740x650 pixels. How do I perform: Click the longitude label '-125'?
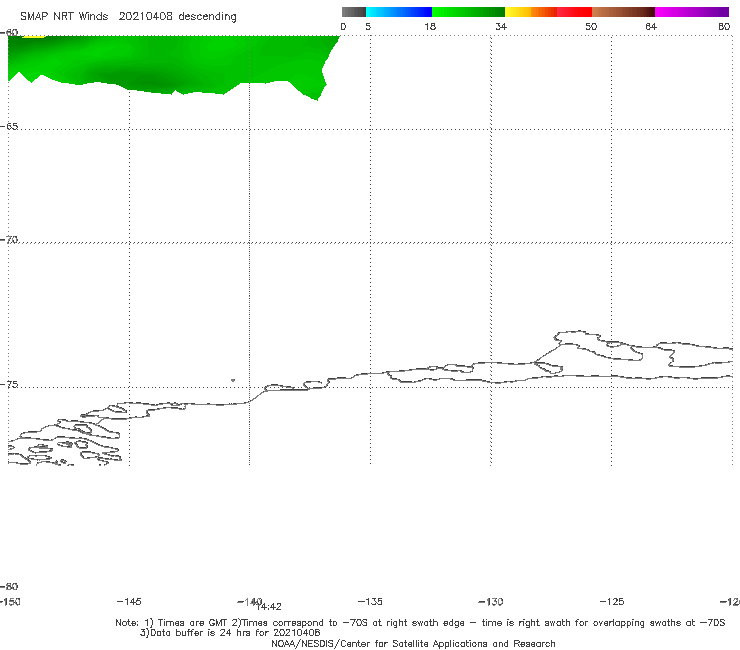pyautogui.click(x=612, y=601)
